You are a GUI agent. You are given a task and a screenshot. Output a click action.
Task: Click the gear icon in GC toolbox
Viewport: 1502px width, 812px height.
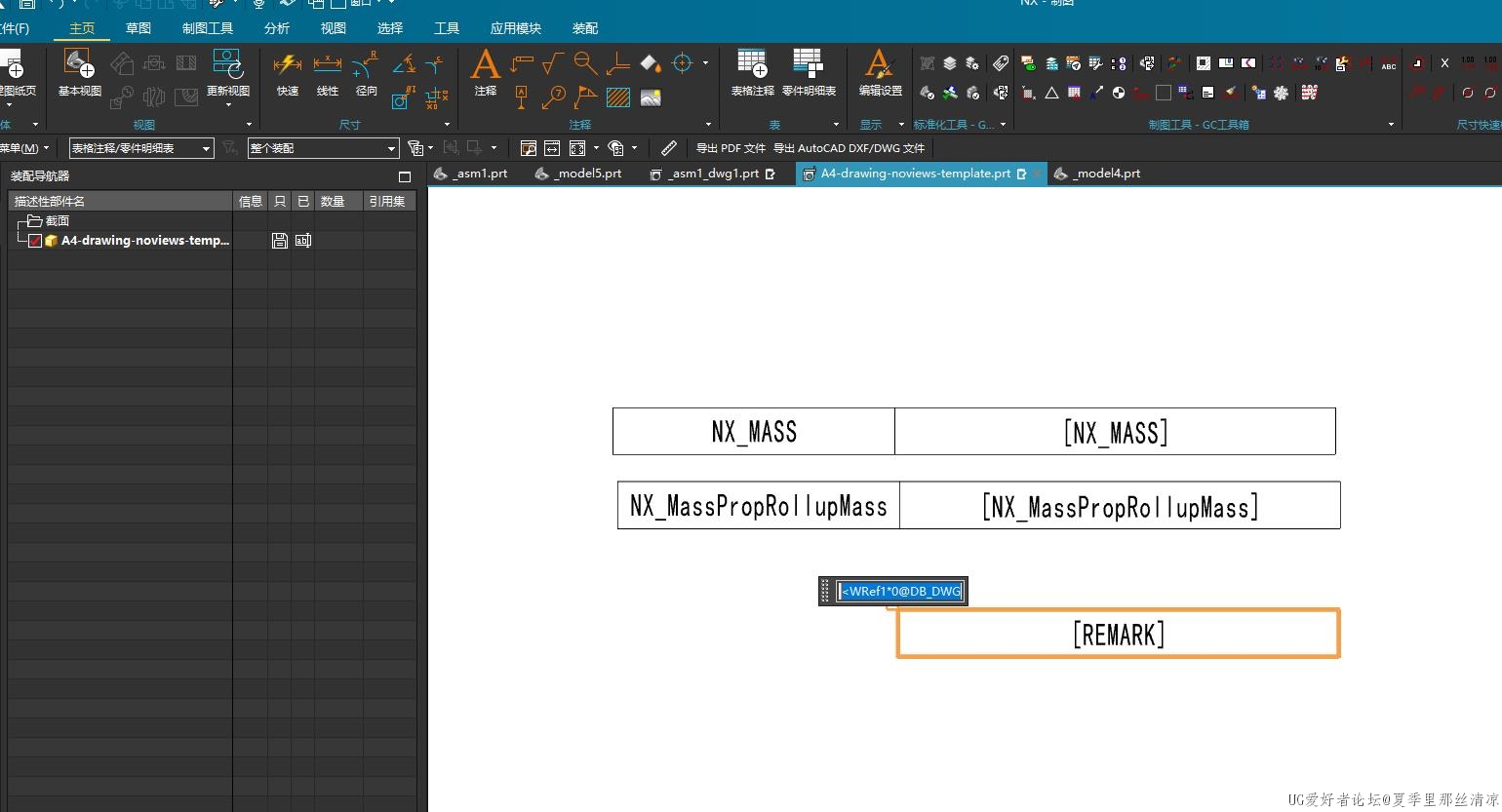point(1281,93)
